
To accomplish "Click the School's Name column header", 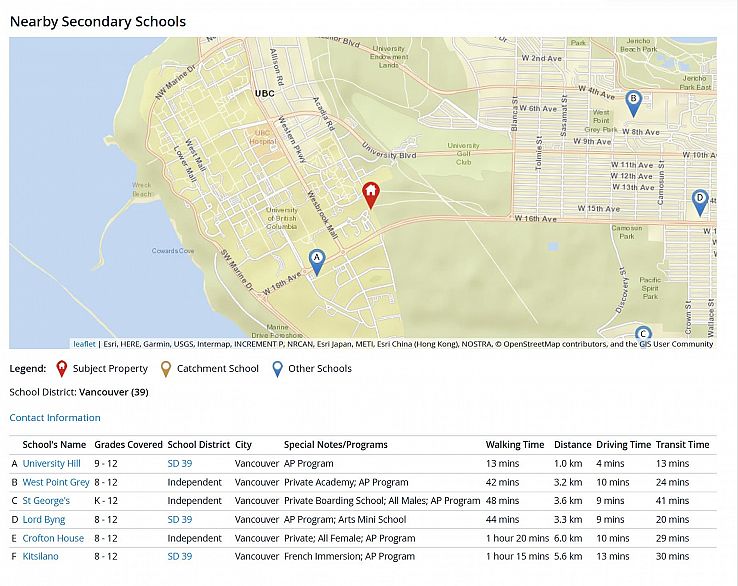I will pos(54,445).
